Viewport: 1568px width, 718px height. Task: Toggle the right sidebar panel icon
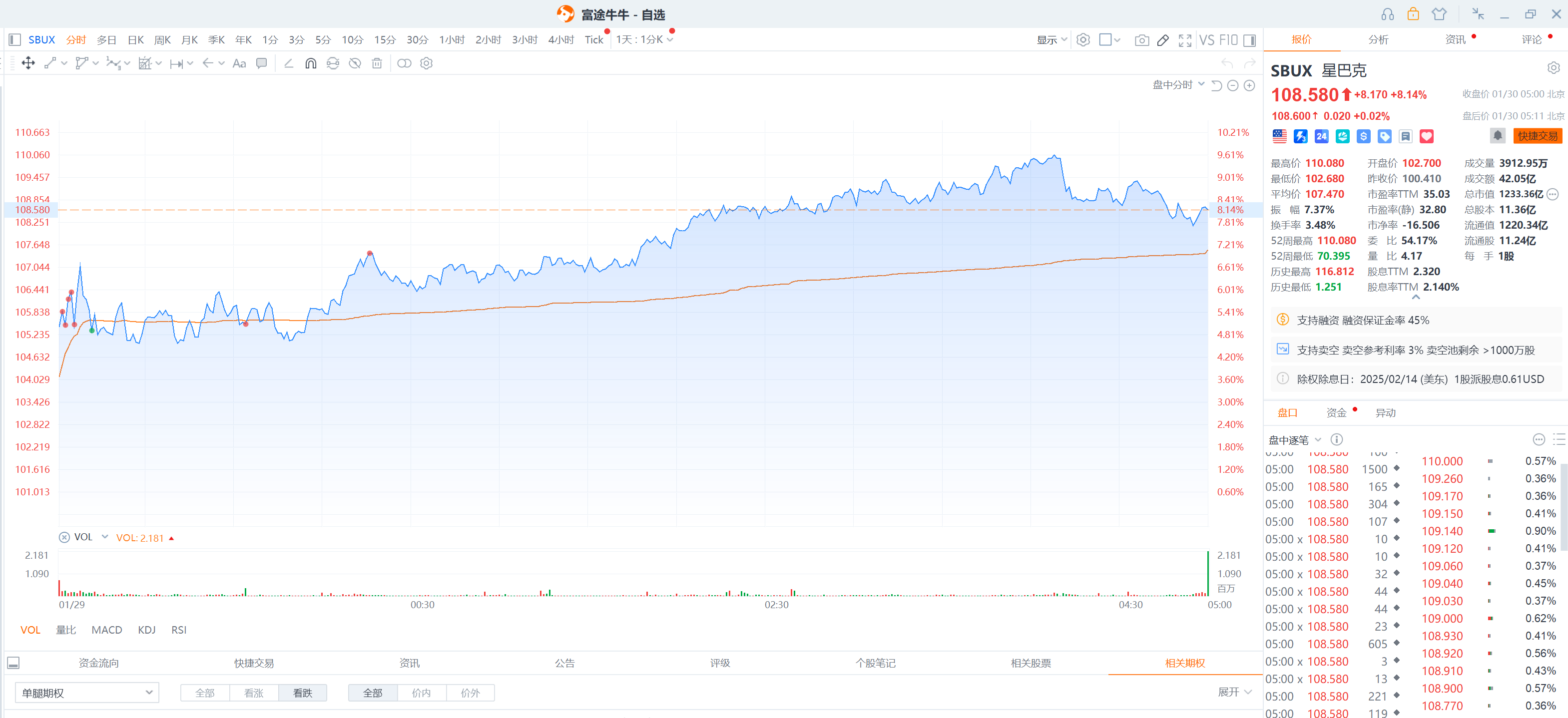coord(1250,40)
